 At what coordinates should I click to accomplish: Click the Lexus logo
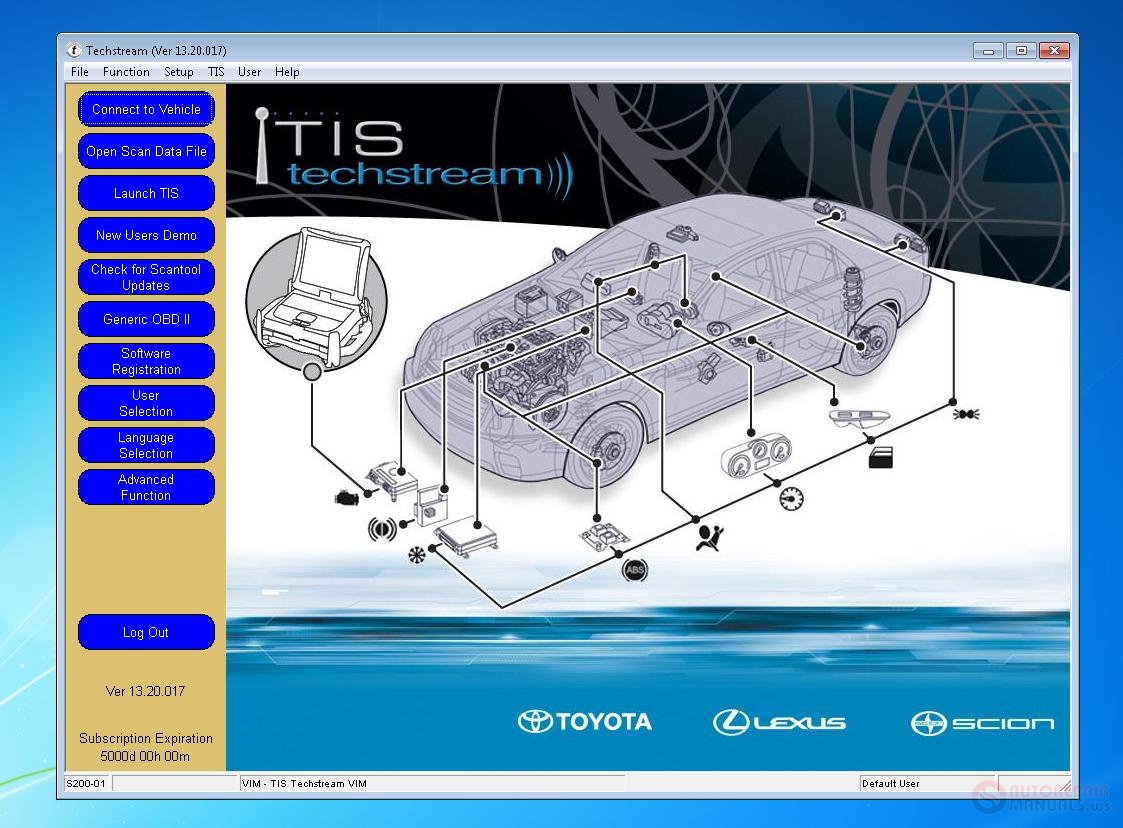779,722
